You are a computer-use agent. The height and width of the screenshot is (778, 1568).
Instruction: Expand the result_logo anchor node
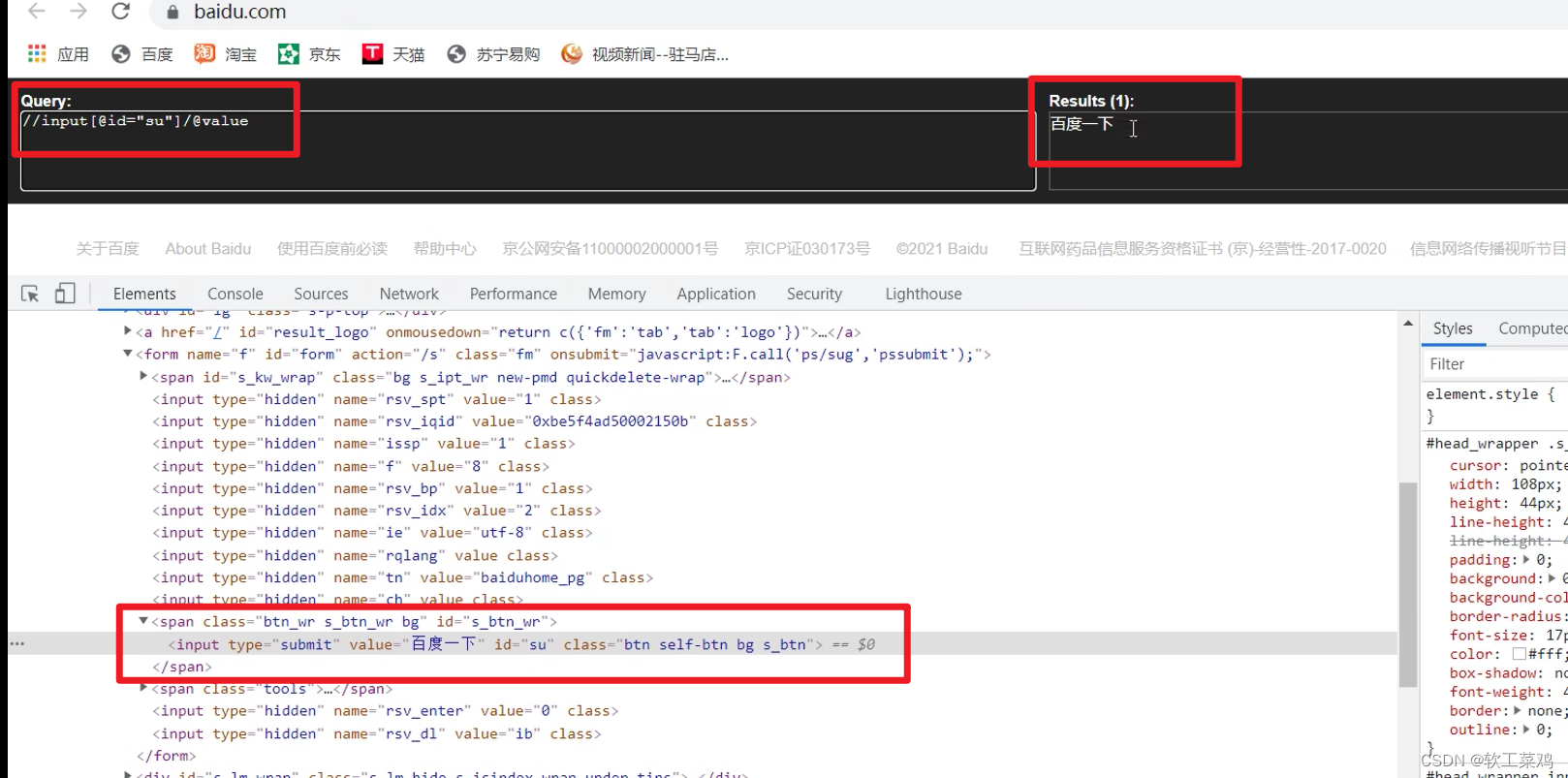click(x=128, y=331)
